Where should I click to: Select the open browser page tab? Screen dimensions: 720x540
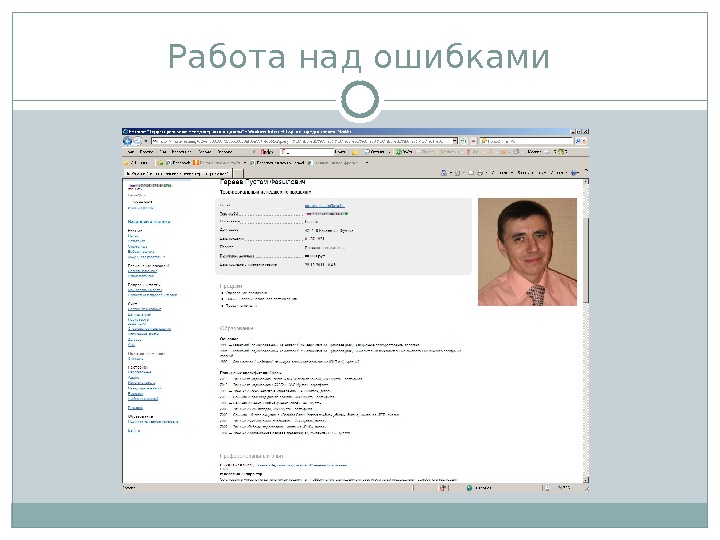point(178,174)
